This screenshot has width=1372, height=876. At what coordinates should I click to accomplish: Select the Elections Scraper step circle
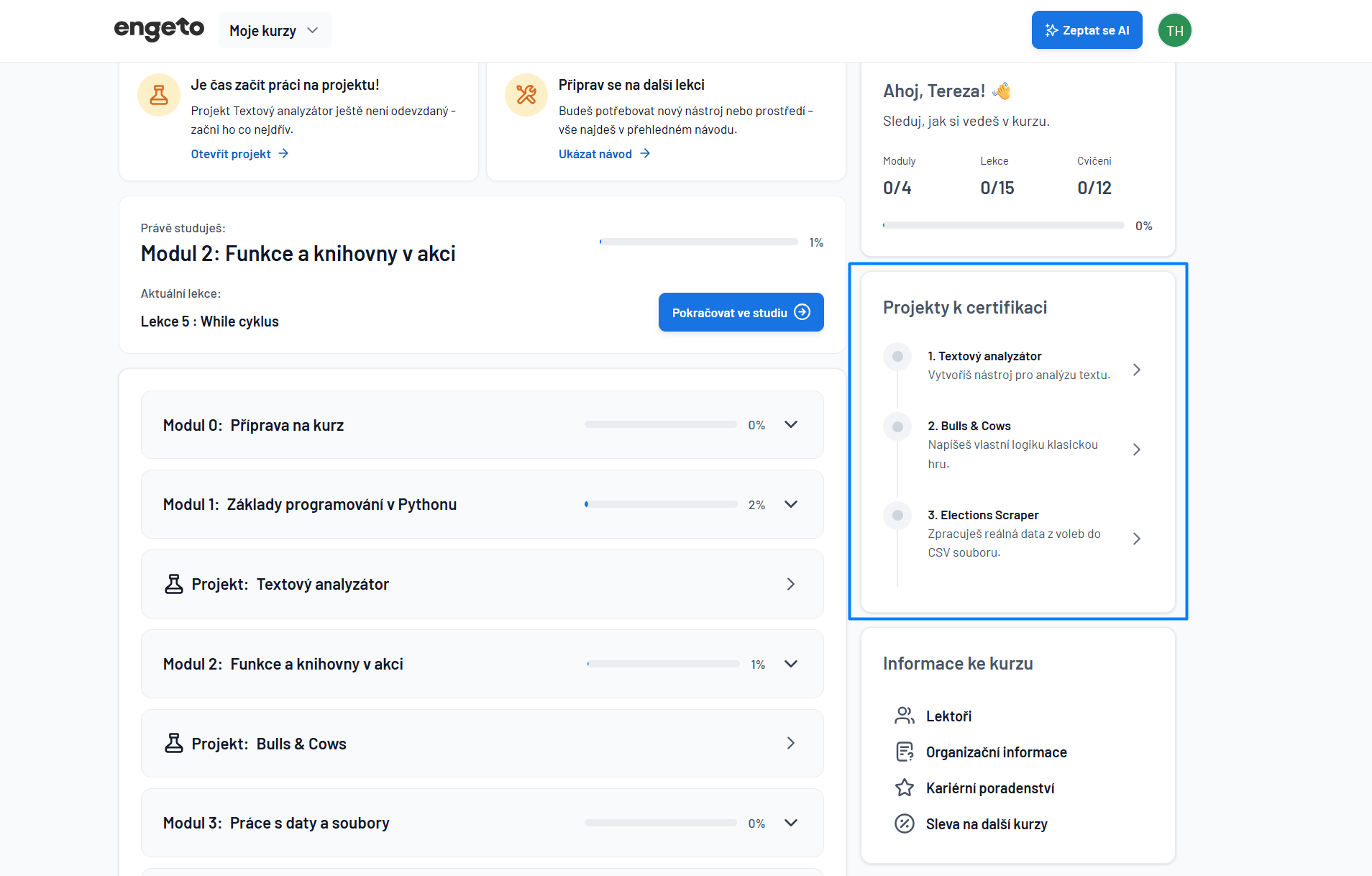897,515
